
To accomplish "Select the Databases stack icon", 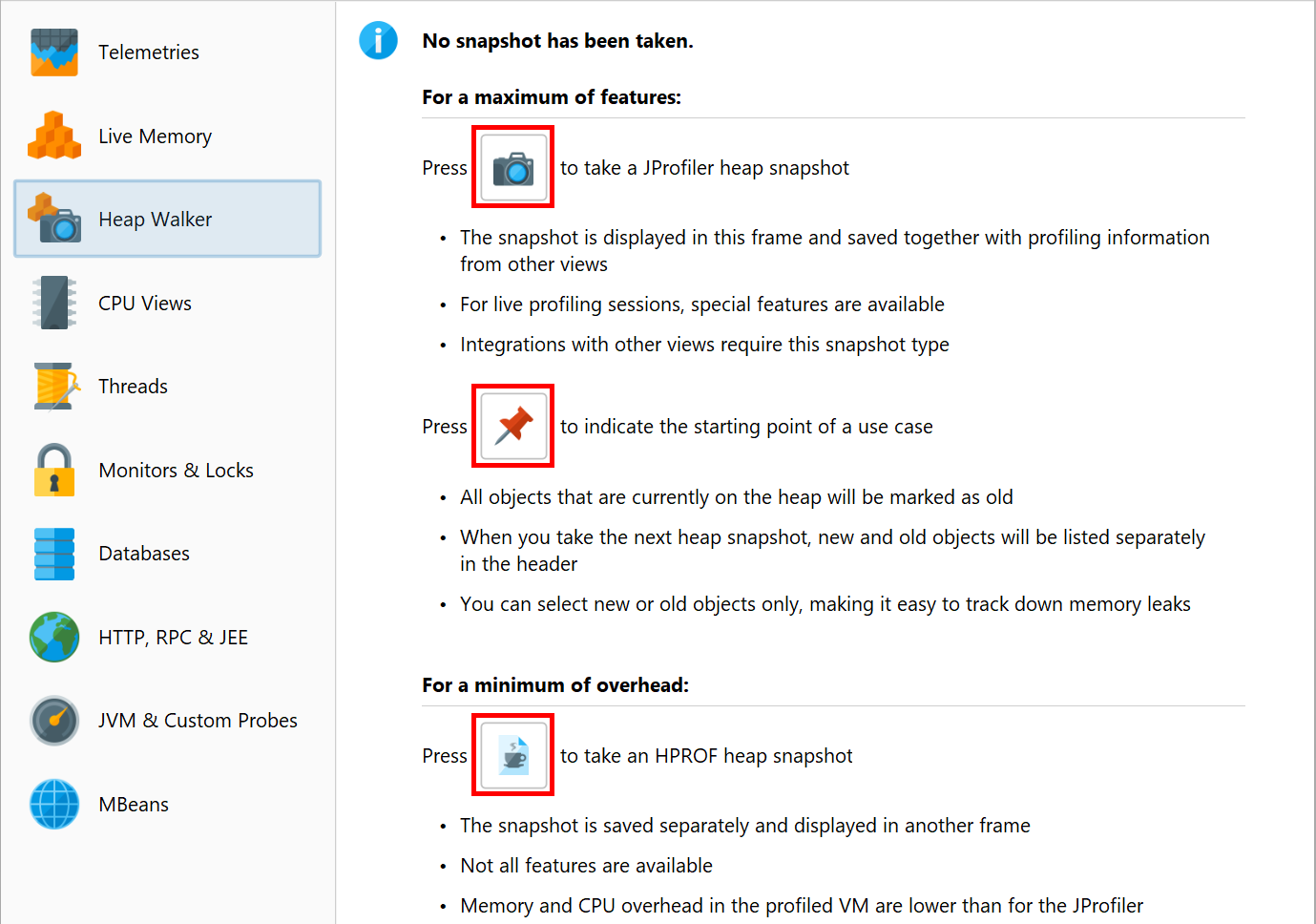I will coord(54,554).
